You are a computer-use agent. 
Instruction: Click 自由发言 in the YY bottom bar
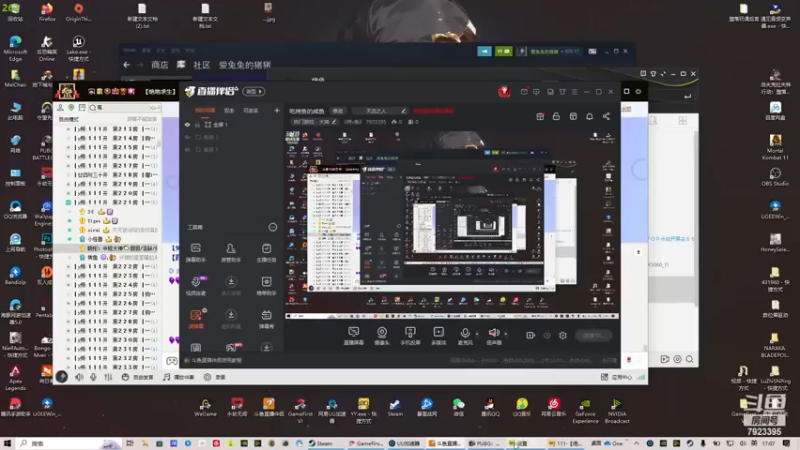[138, 378]
